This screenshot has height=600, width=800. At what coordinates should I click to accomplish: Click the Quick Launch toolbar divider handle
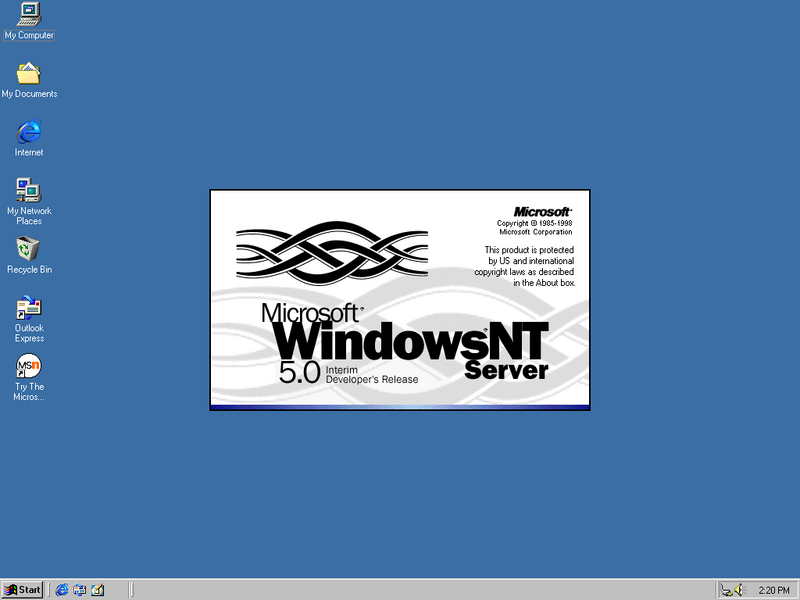(x=47, y=589)
